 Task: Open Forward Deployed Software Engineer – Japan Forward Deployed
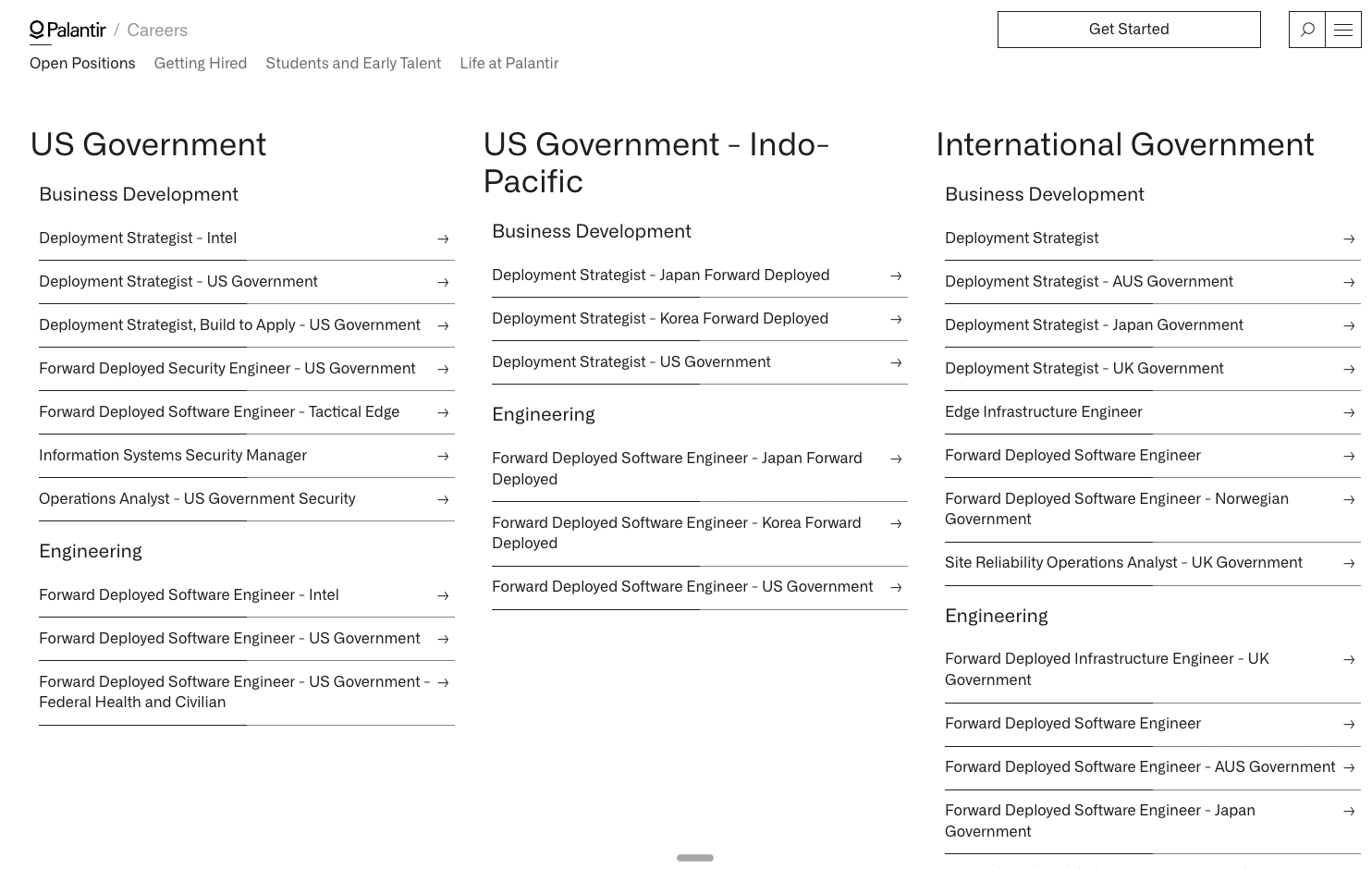point(700,469)
